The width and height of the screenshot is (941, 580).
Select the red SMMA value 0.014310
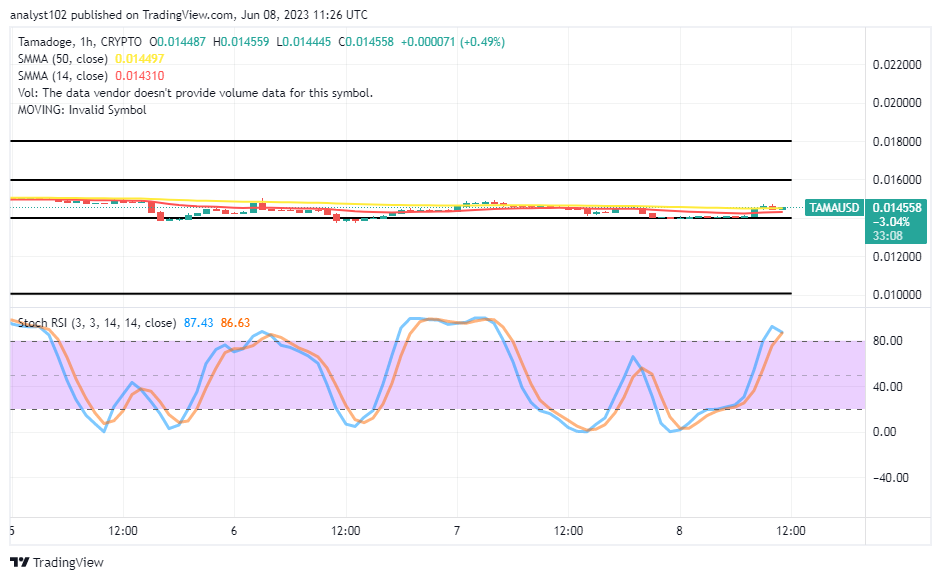140,76
